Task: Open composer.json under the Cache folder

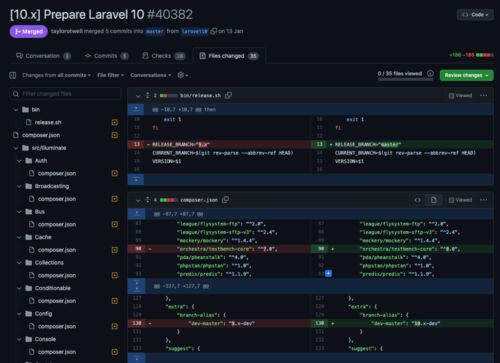Action: point(57,250)
